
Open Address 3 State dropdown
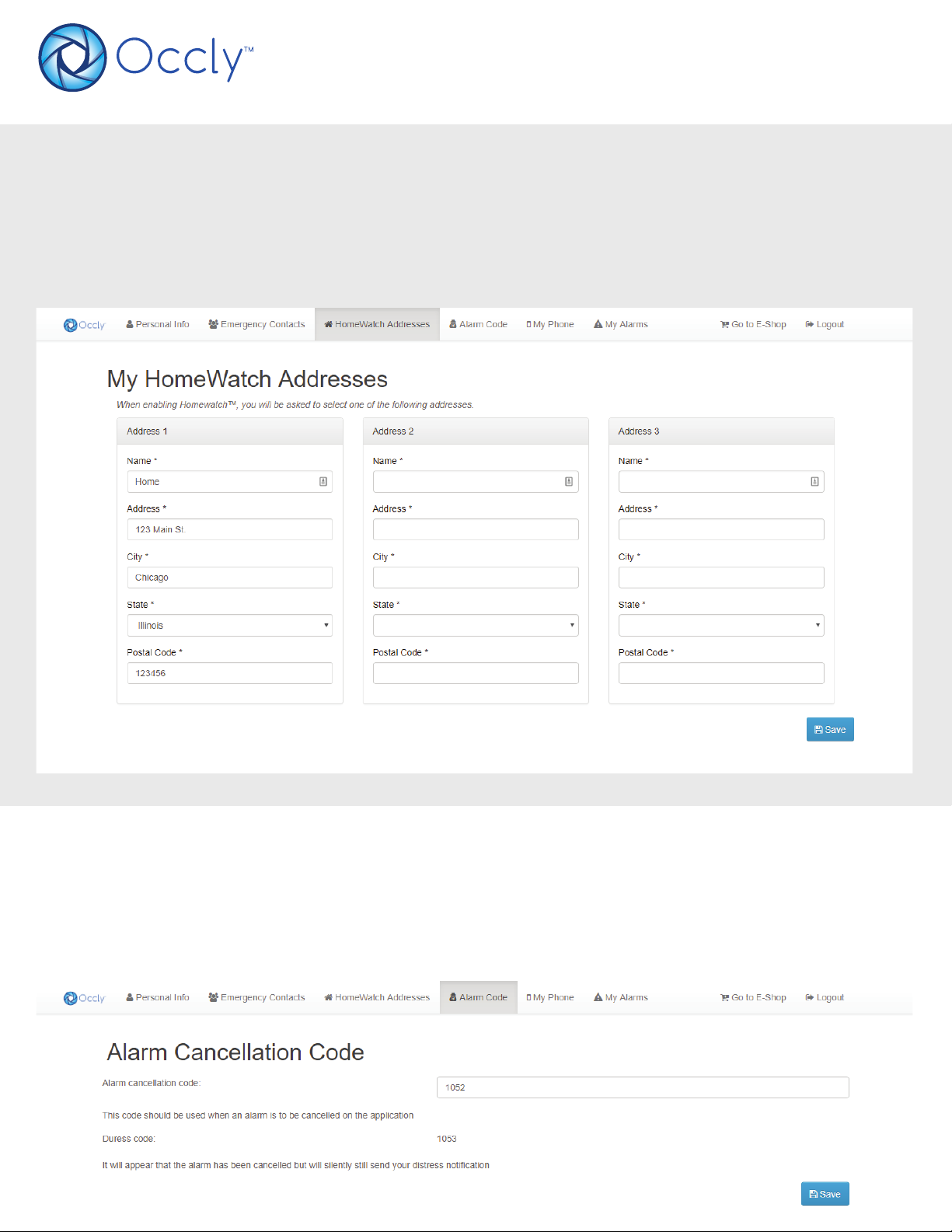[x=721, y=626]
